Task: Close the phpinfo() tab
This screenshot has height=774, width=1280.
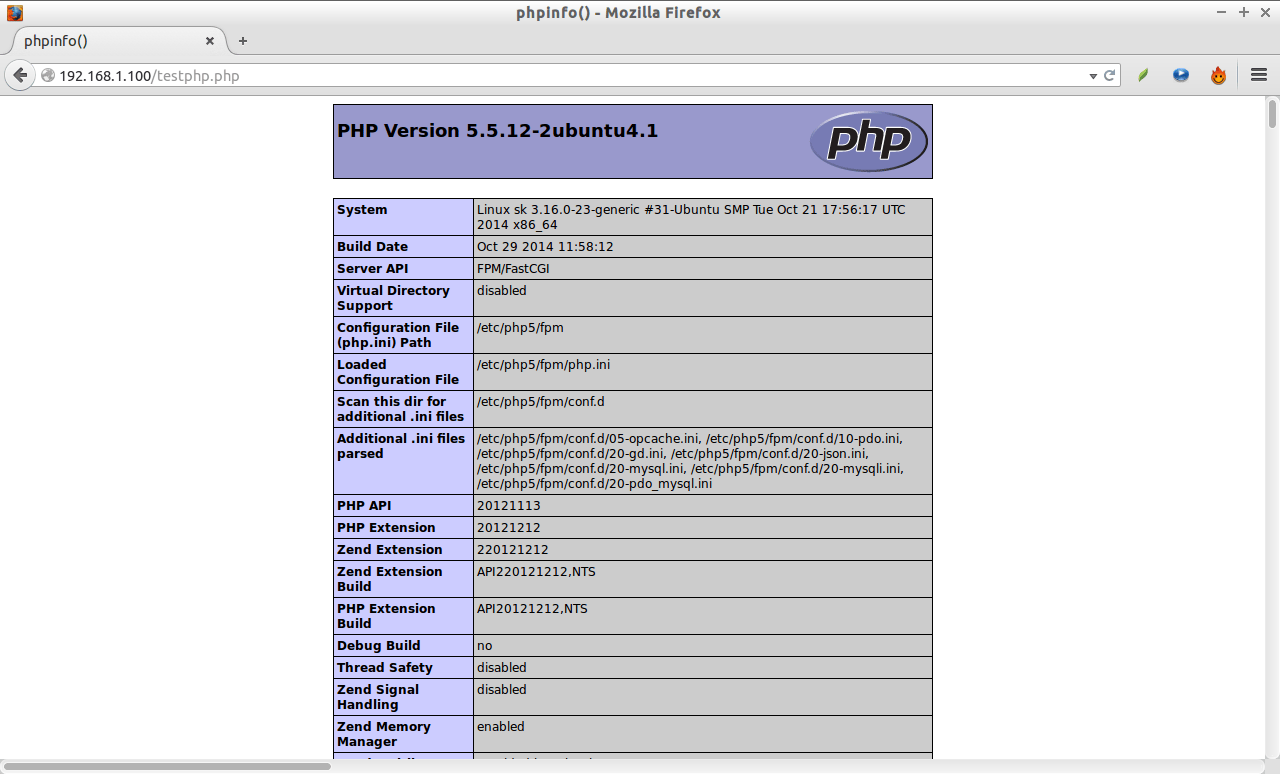Action: 210,41
